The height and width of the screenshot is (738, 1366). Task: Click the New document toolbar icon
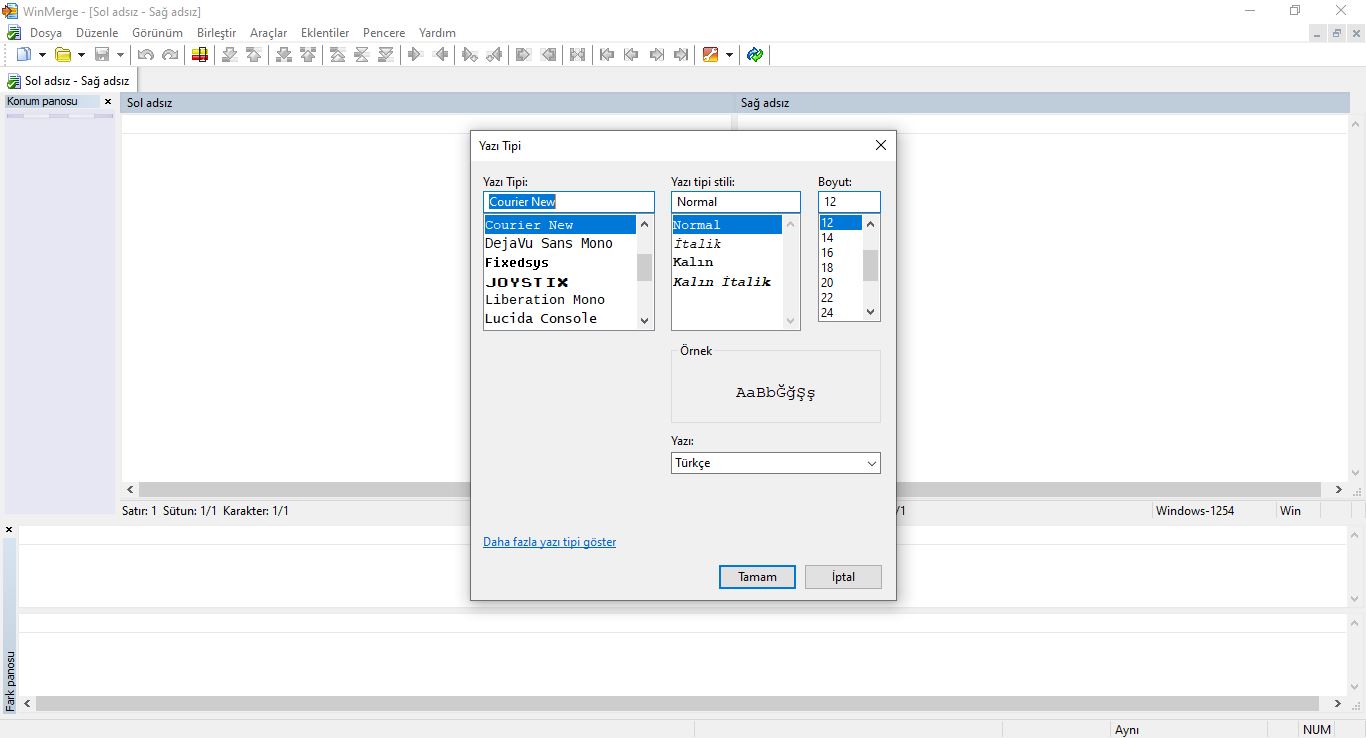(x=24, y=55)
